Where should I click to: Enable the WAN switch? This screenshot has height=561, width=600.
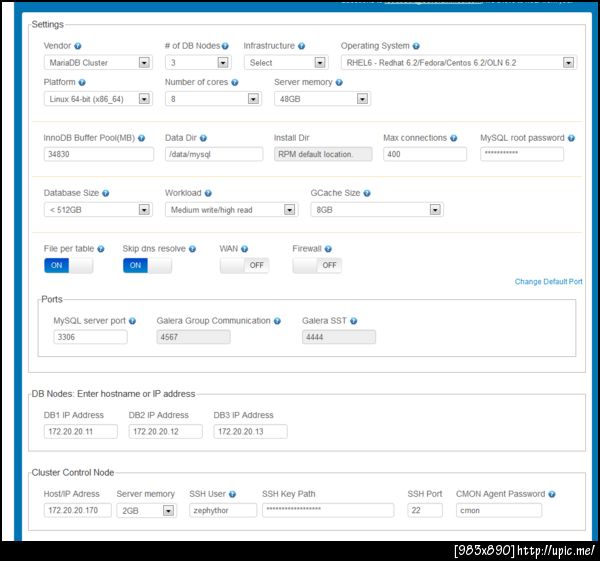244,266
